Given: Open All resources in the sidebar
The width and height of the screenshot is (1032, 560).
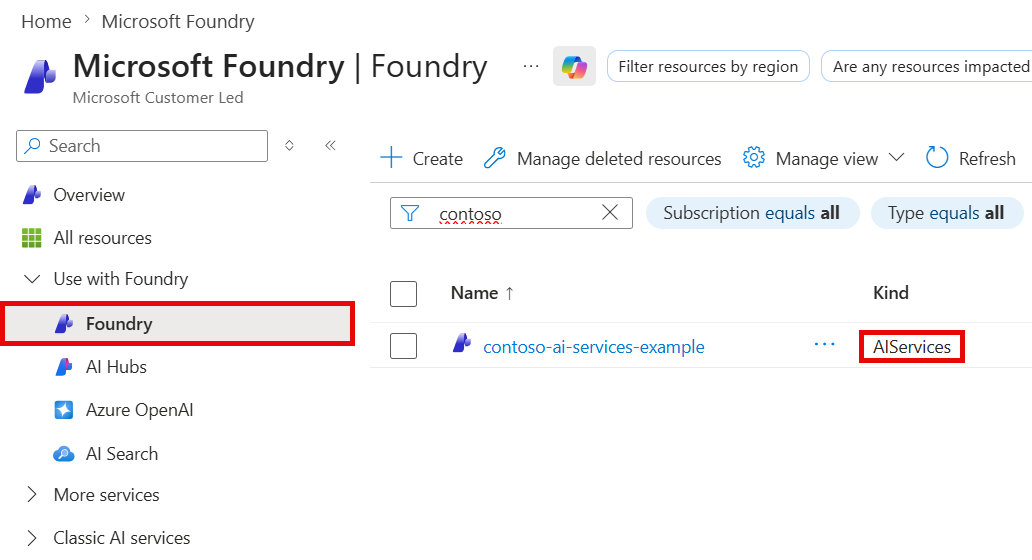Looking at the screenshot, I should (103, 238).
